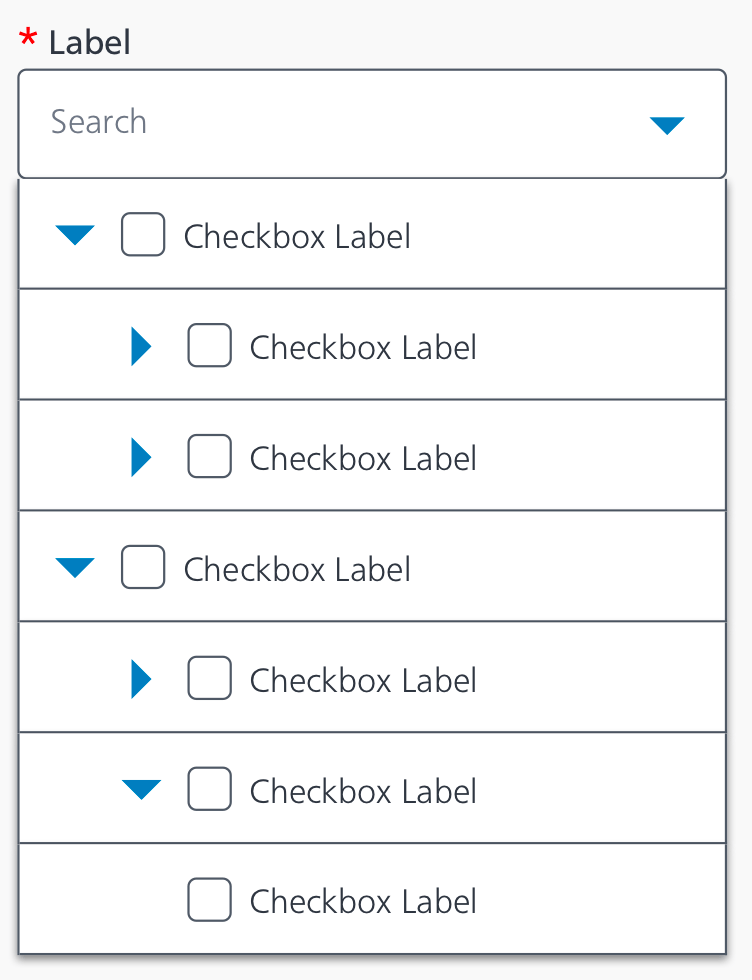Check the sixth row's checkbox
Screen dimensions: 752x980
[209, 789]
